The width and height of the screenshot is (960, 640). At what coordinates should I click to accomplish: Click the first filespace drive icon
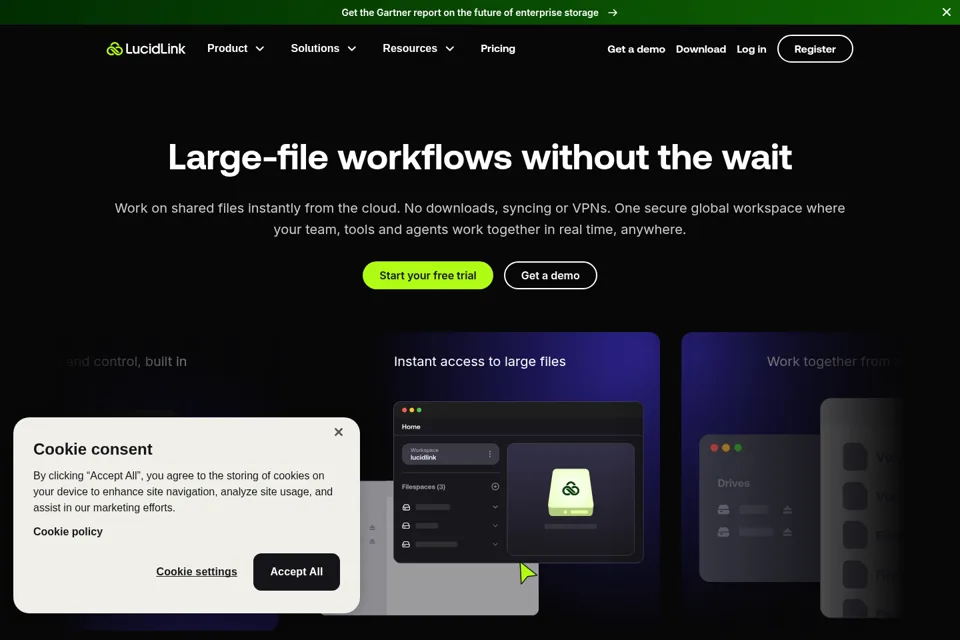(x=406, y=507)
